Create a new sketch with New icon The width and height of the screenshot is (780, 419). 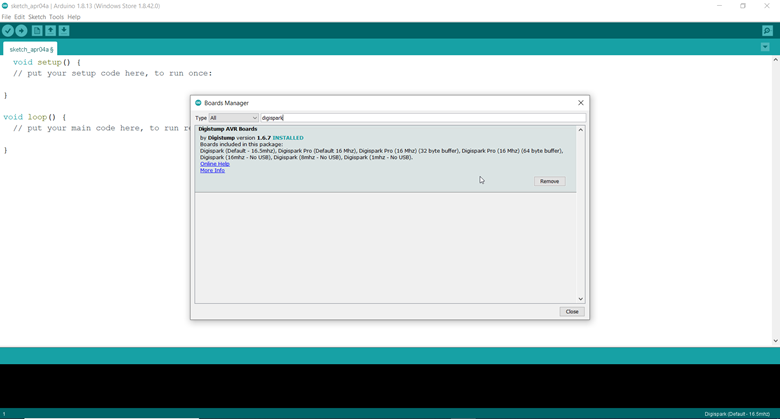(37, 31)
